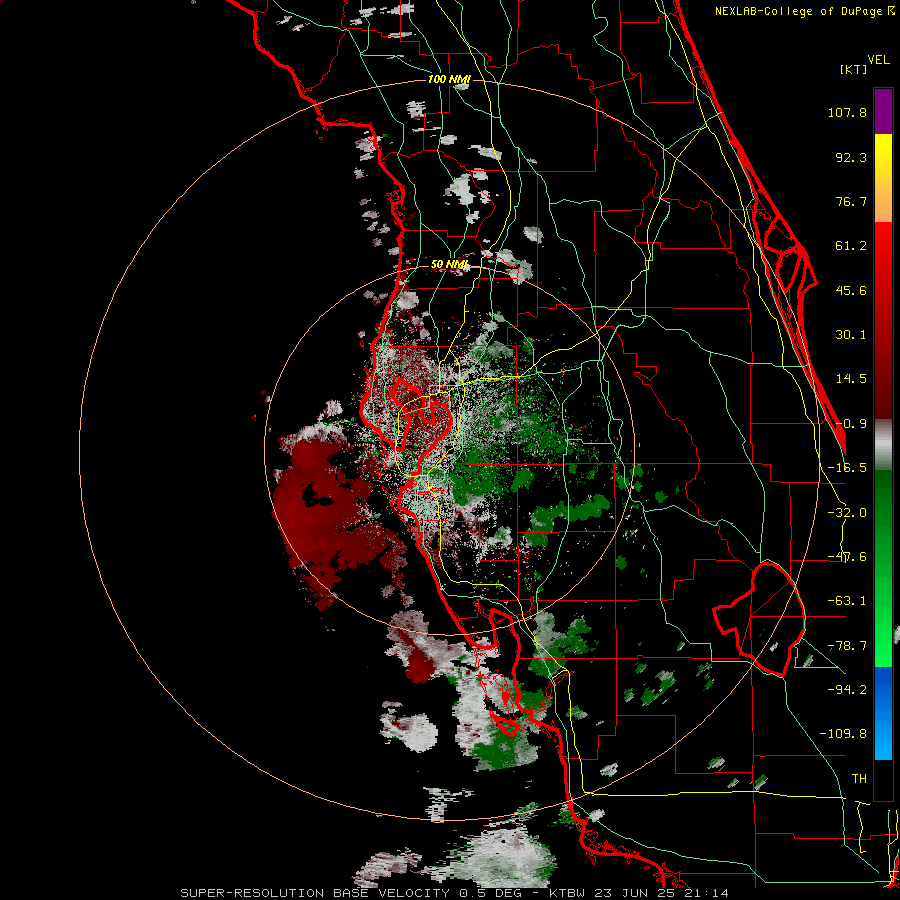Click the 50 NMI range ring label
Viewport: 900px width, 900px height.
coord(449,265)
